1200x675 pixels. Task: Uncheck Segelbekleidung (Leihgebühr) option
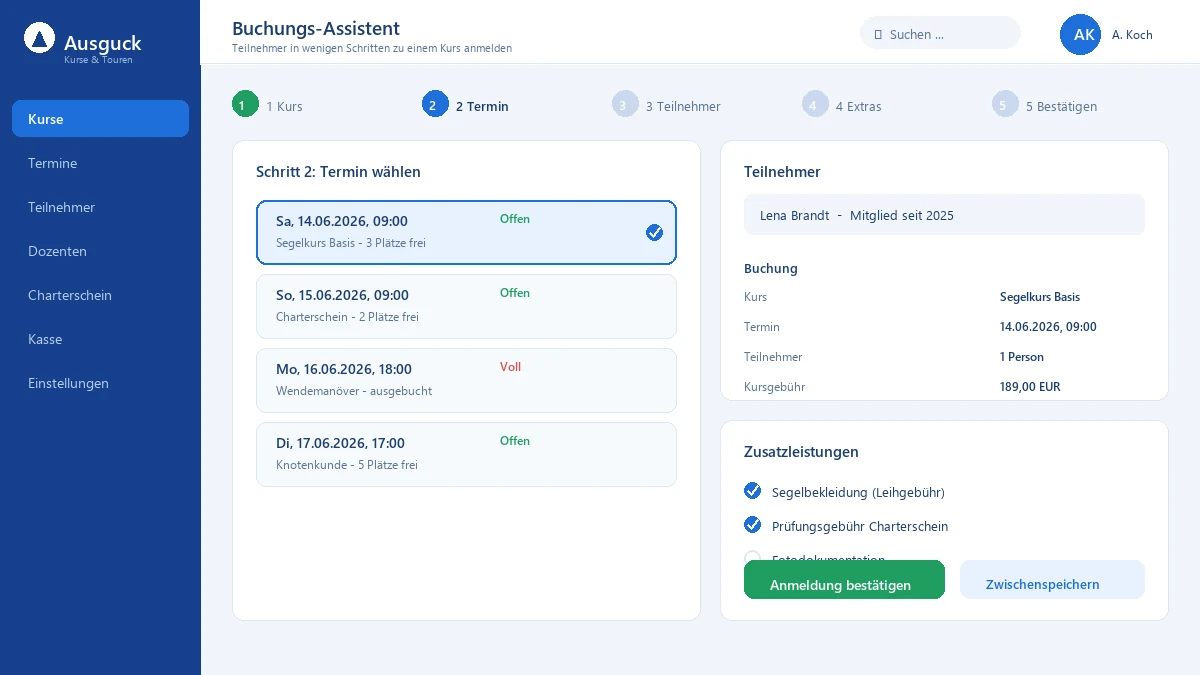point(753,490)
